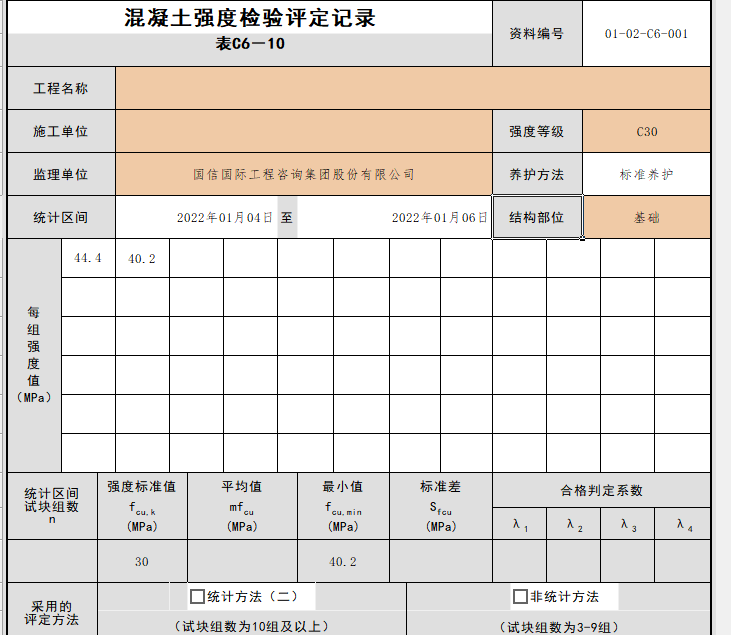Click the empty cell below 平均值 header

click(x=242, y=561)
